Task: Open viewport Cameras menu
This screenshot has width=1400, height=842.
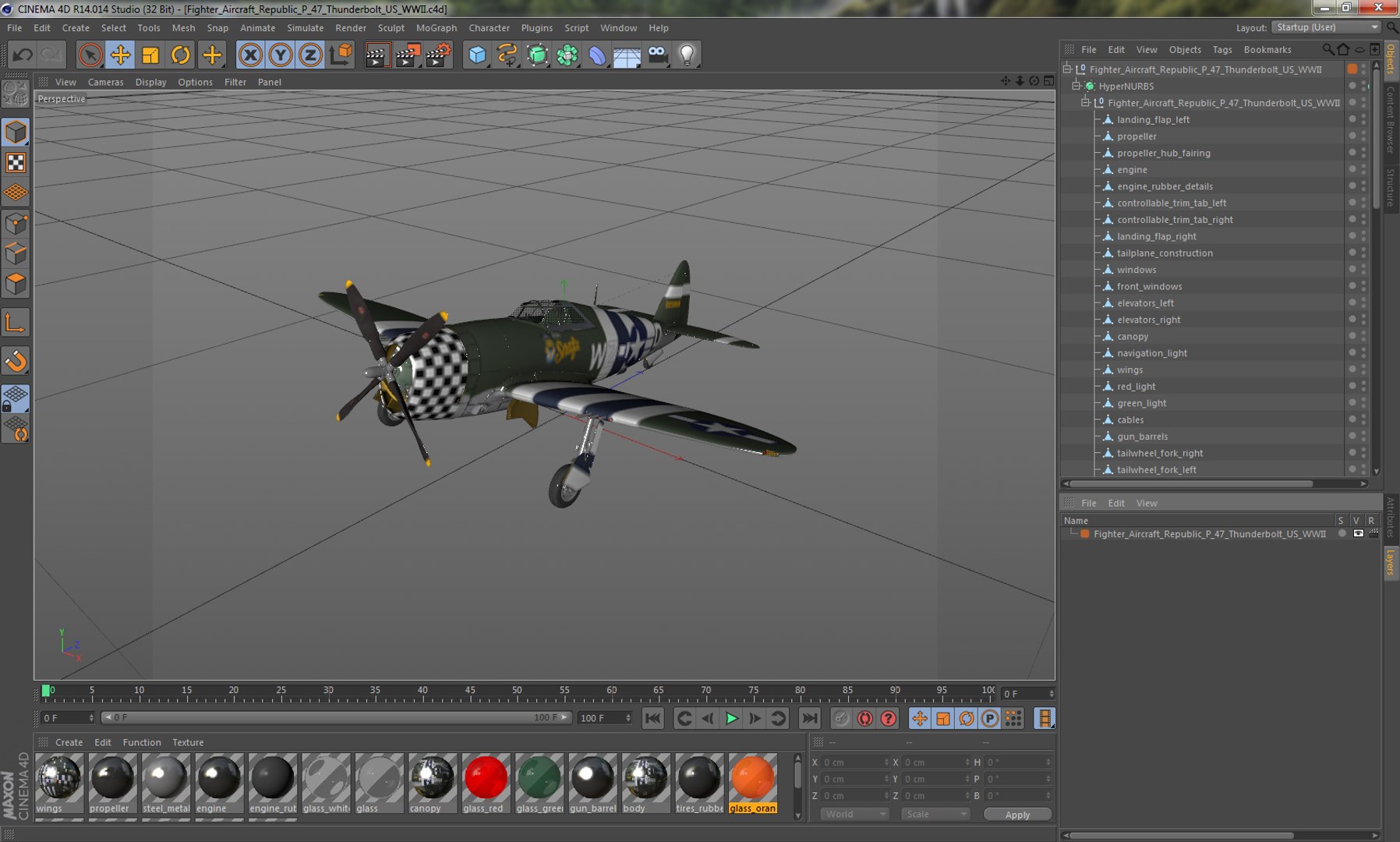Action: pyautogui.click(x=105, y=82)
